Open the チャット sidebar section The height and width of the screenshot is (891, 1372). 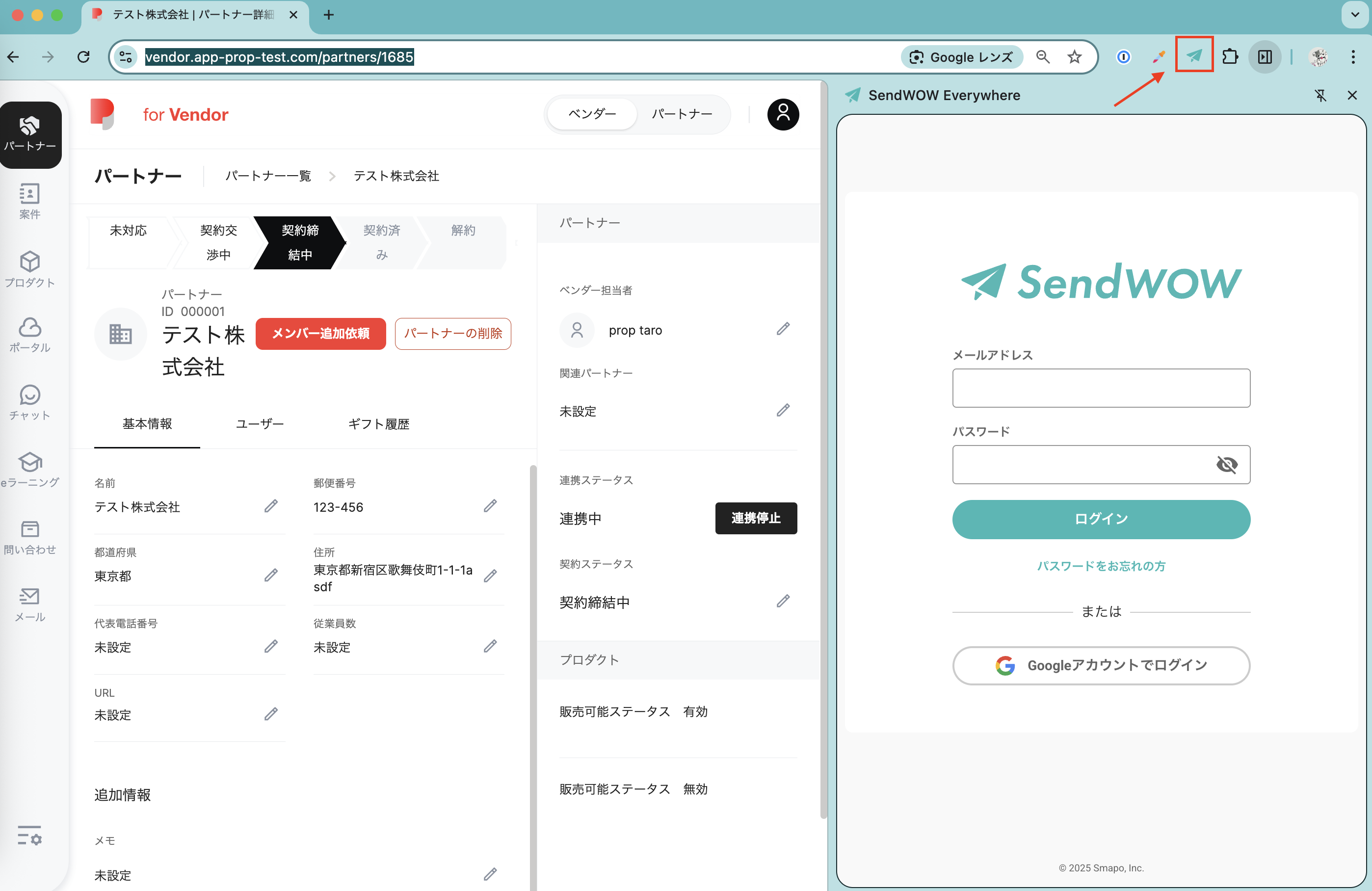(30, 402)
